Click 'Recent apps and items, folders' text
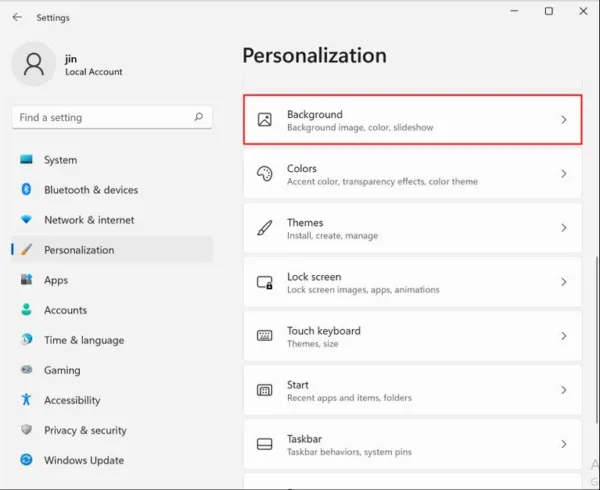 click(349, 398)
